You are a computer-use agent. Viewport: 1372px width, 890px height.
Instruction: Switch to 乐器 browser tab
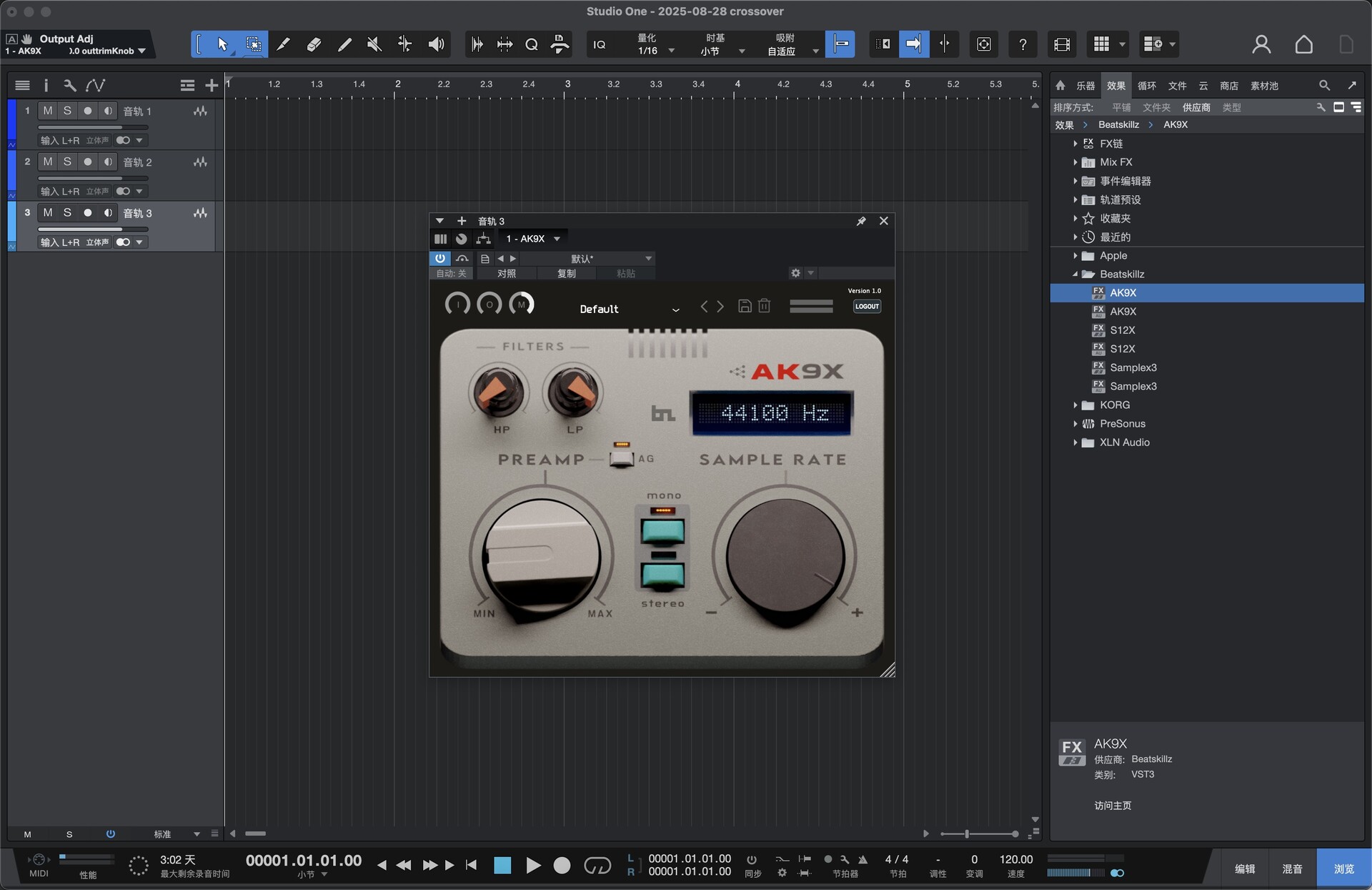pyautogui.click(x=1085, y=86)
